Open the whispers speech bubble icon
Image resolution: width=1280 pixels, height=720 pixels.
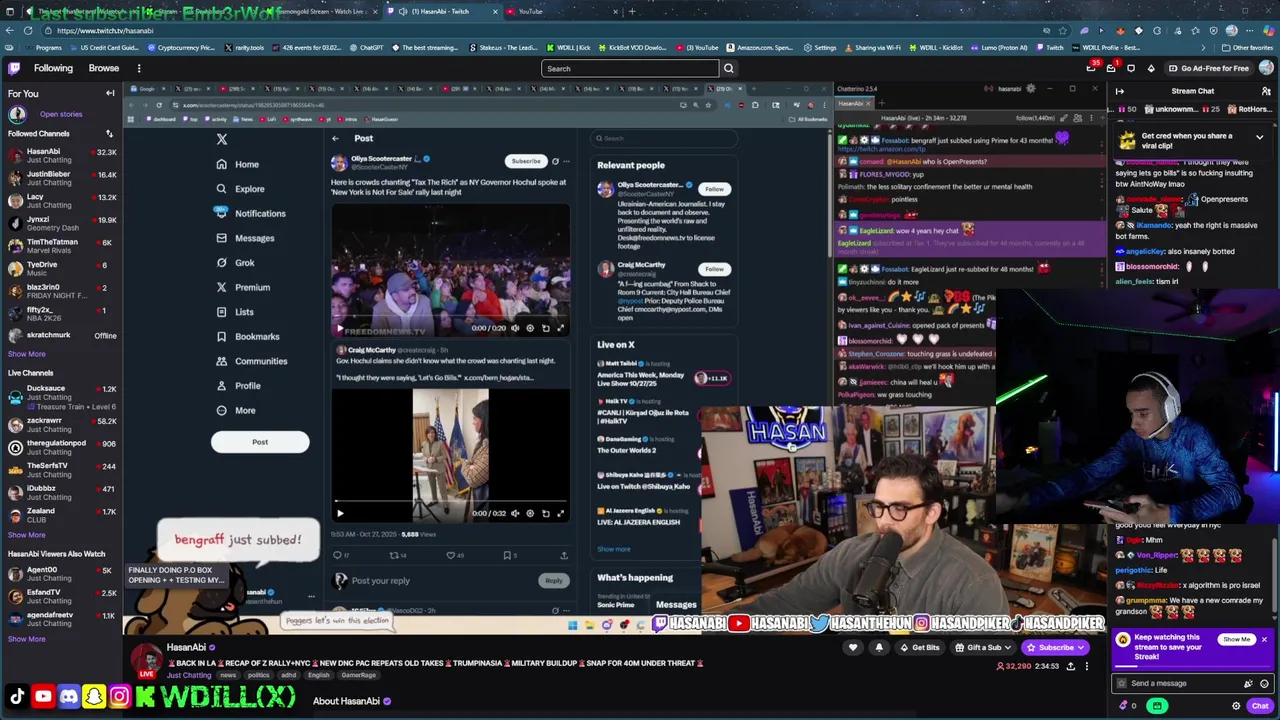click(1131, 68)
